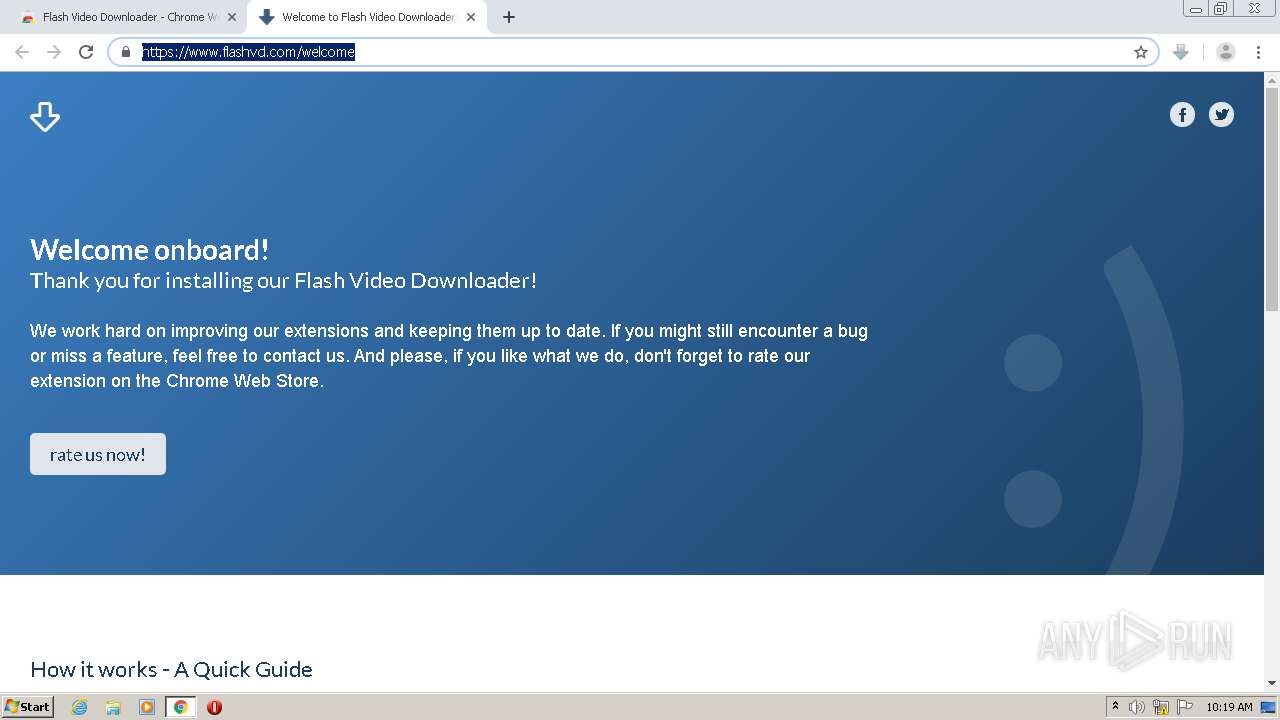This screenshot has height=720, width=1280.
Task: View site security lock information
Action: click(x=126, y=52)
